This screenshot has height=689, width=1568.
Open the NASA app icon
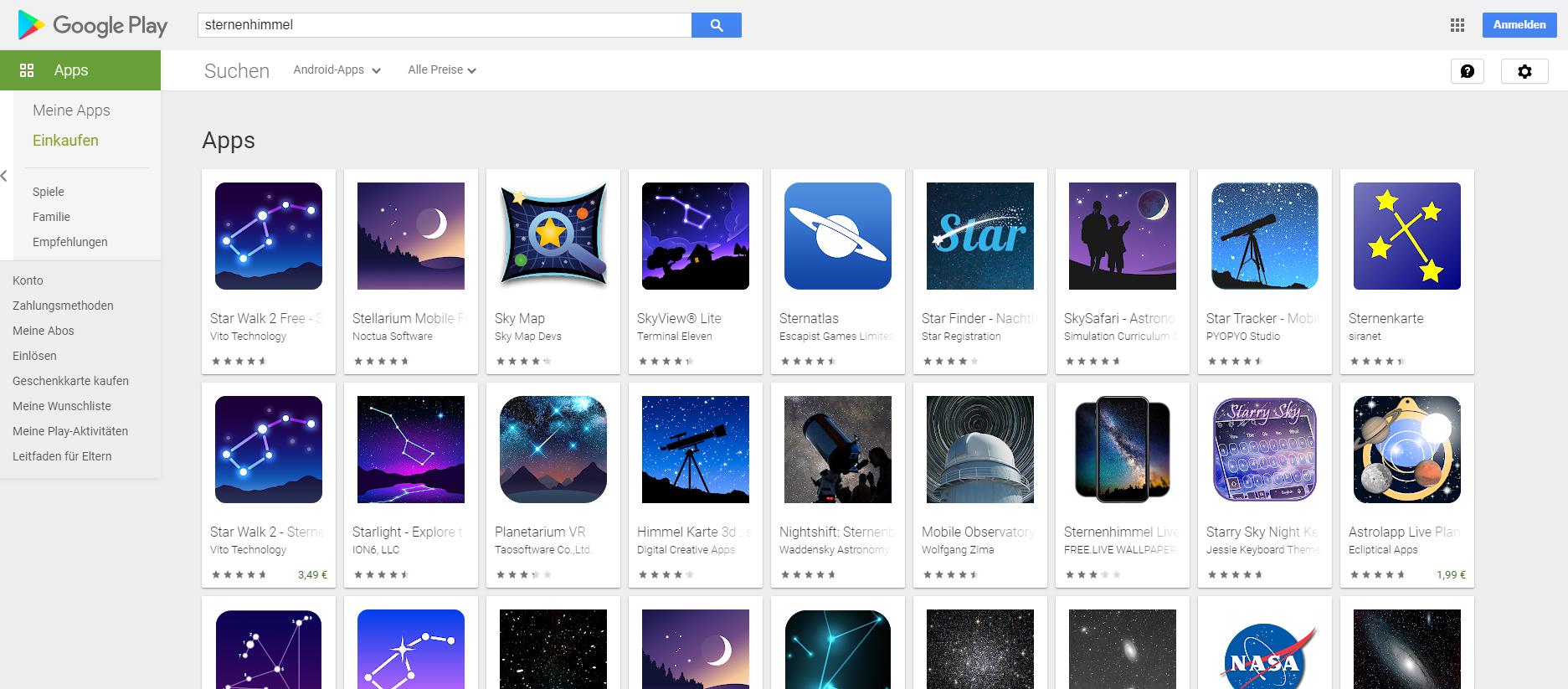tap(1264, 653)
